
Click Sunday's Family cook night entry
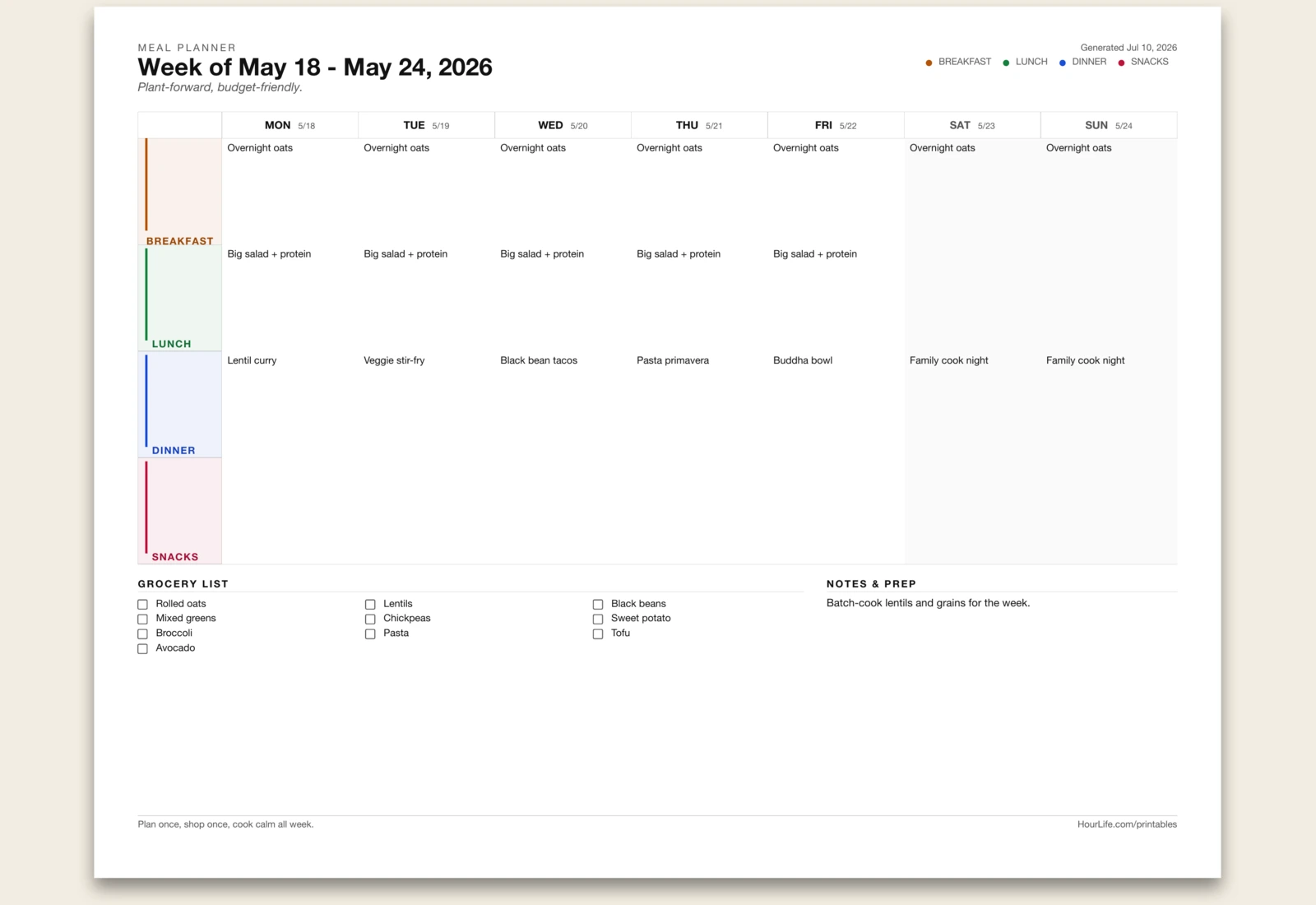click(1086, 360)
